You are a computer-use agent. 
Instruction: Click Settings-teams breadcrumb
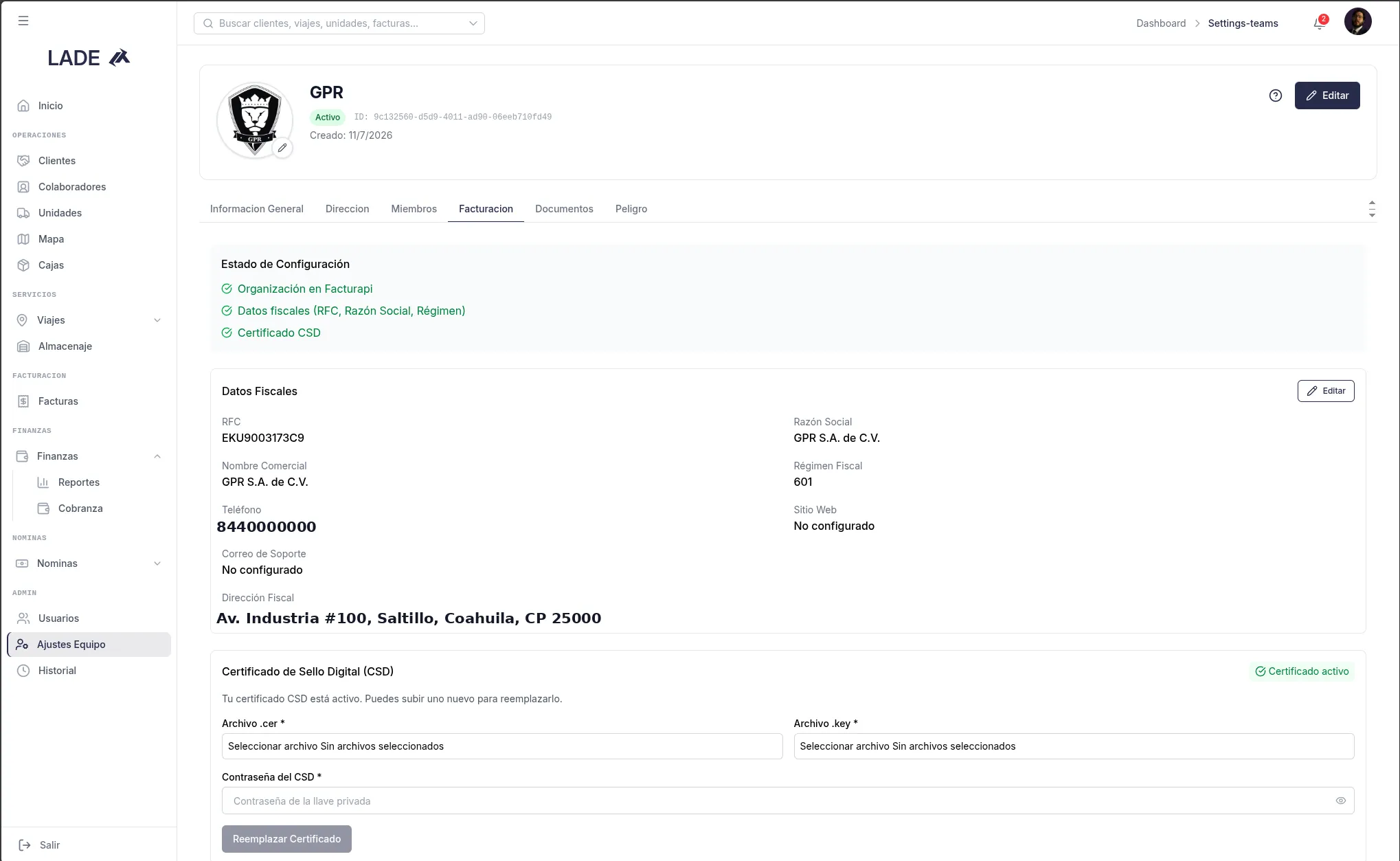[x=1243, y=23]
